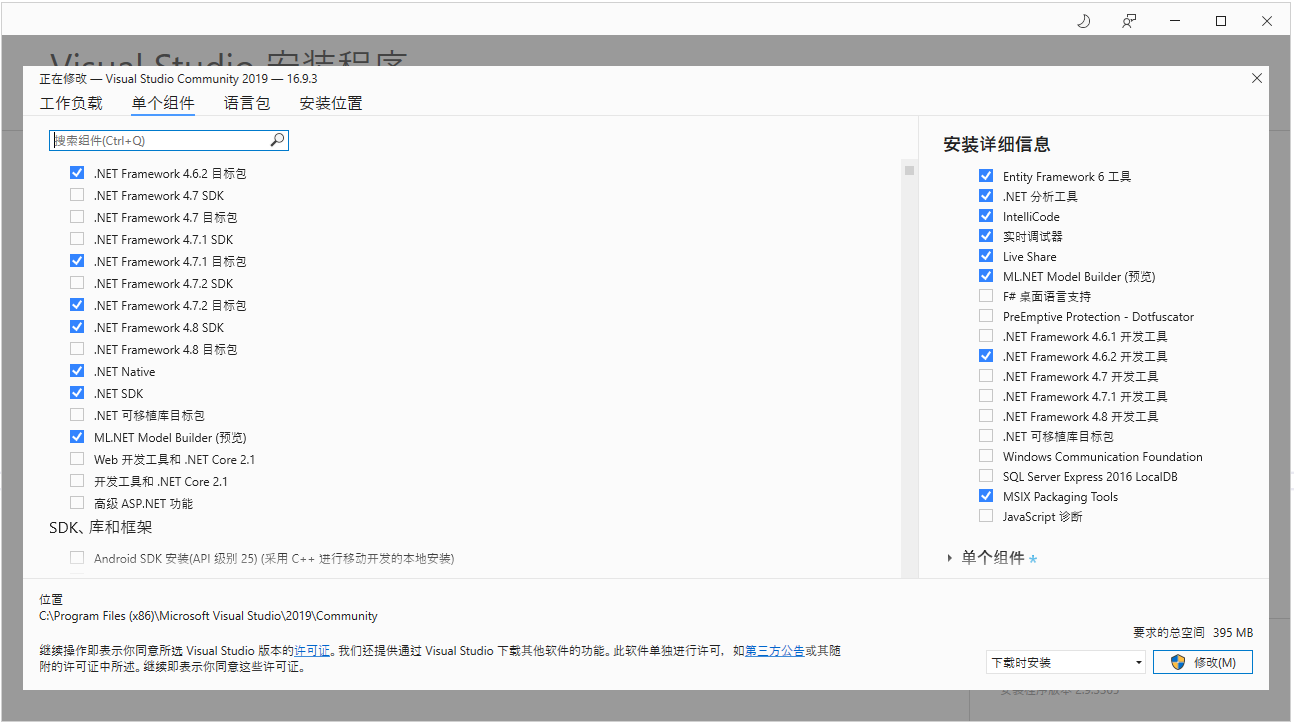
Task: Check .NET Framework 4.7 开发工具
Action: pos(986,376)
